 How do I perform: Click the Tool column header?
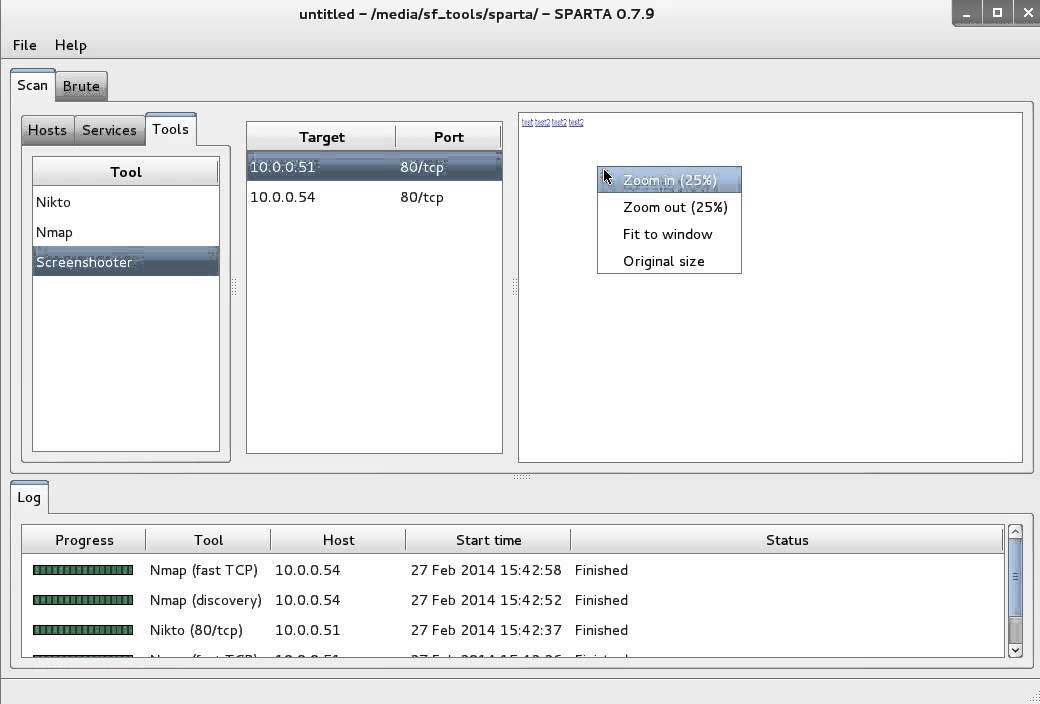pyautogui.click(x=125, y=172)
